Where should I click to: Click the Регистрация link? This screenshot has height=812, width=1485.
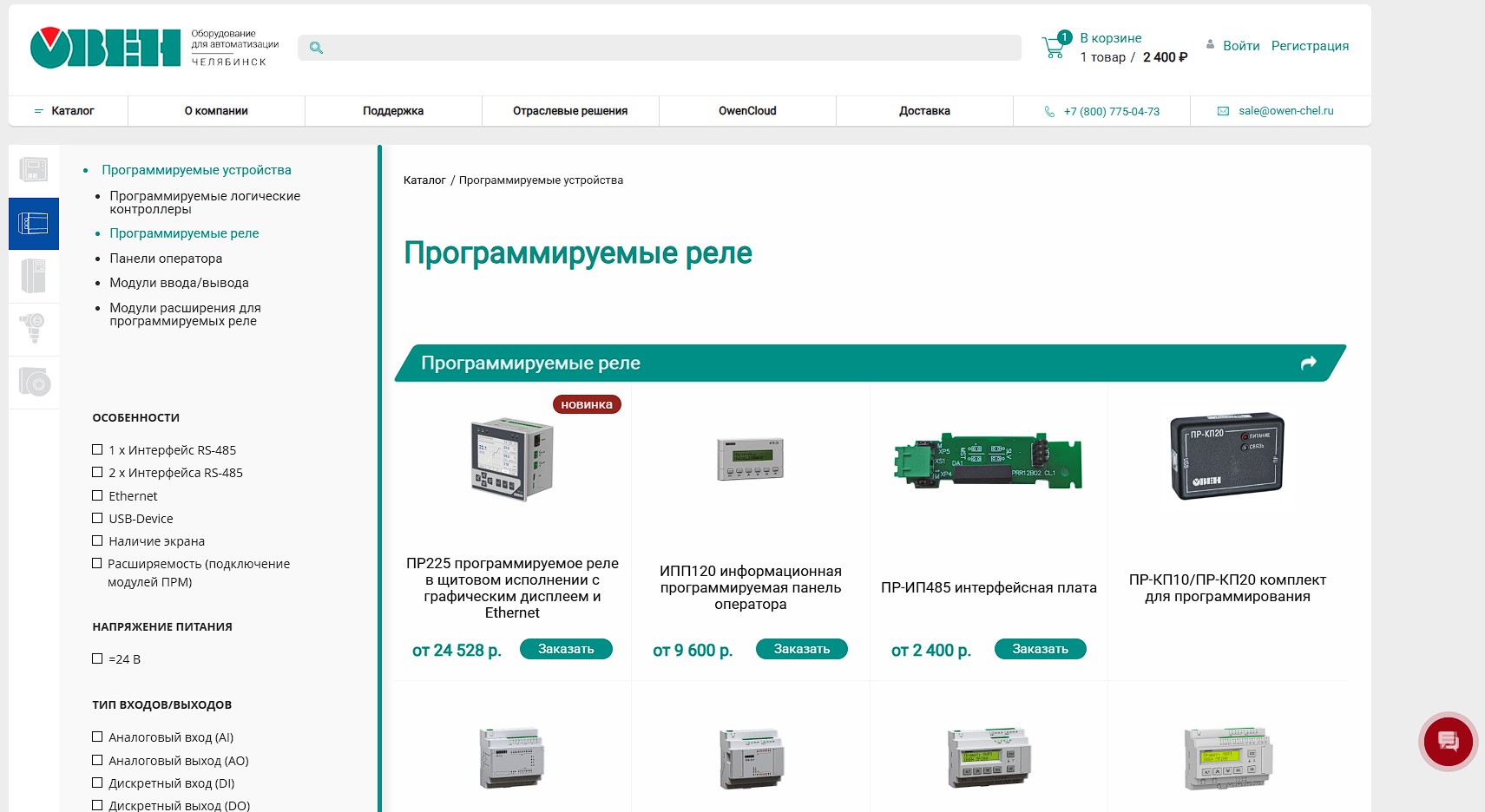point(1310,46)
